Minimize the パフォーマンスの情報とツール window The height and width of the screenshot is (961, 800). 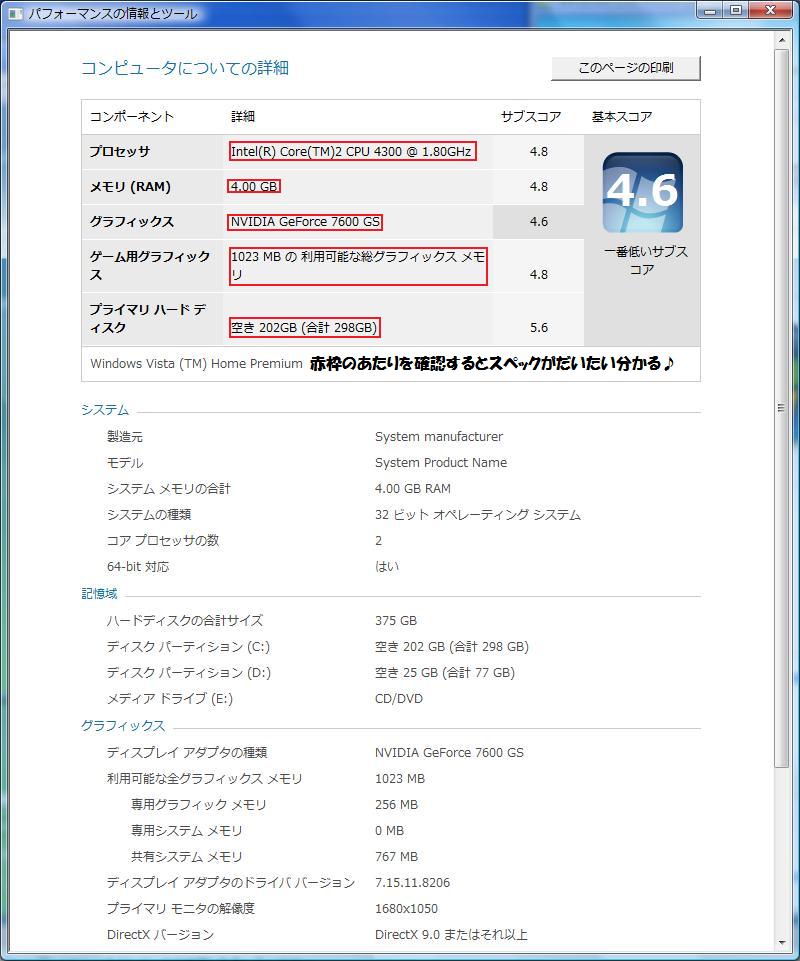point(710,10)
